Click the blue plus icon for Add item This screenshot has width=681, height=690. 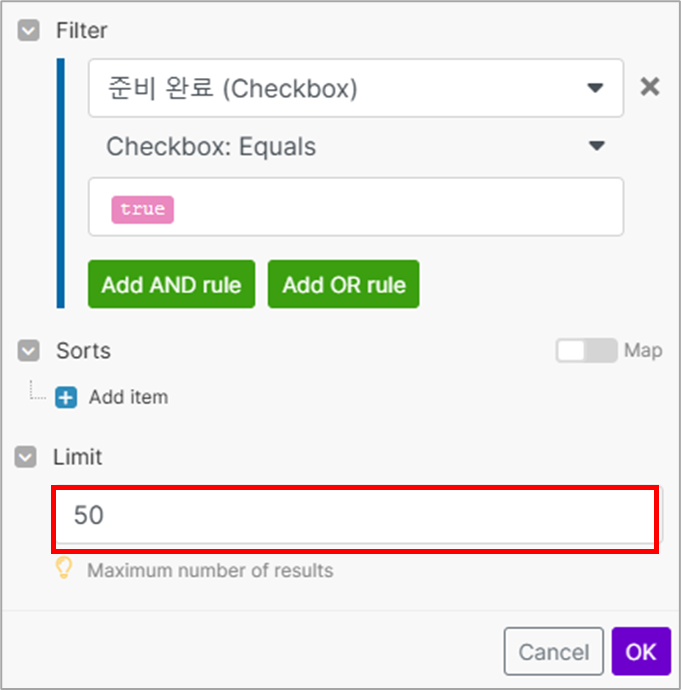(x=66, y=397)
